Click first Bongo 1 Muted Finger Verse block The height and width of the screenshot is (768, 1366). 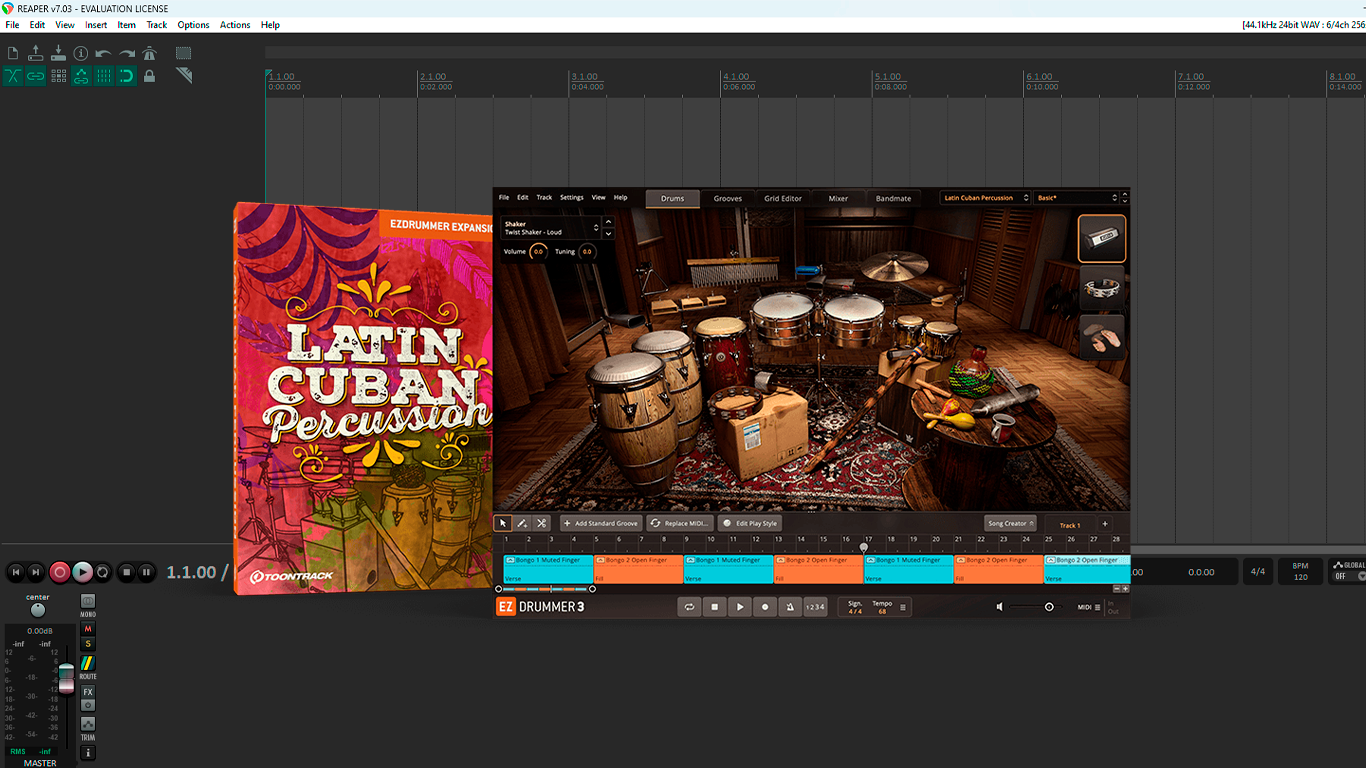coord(548,569)
